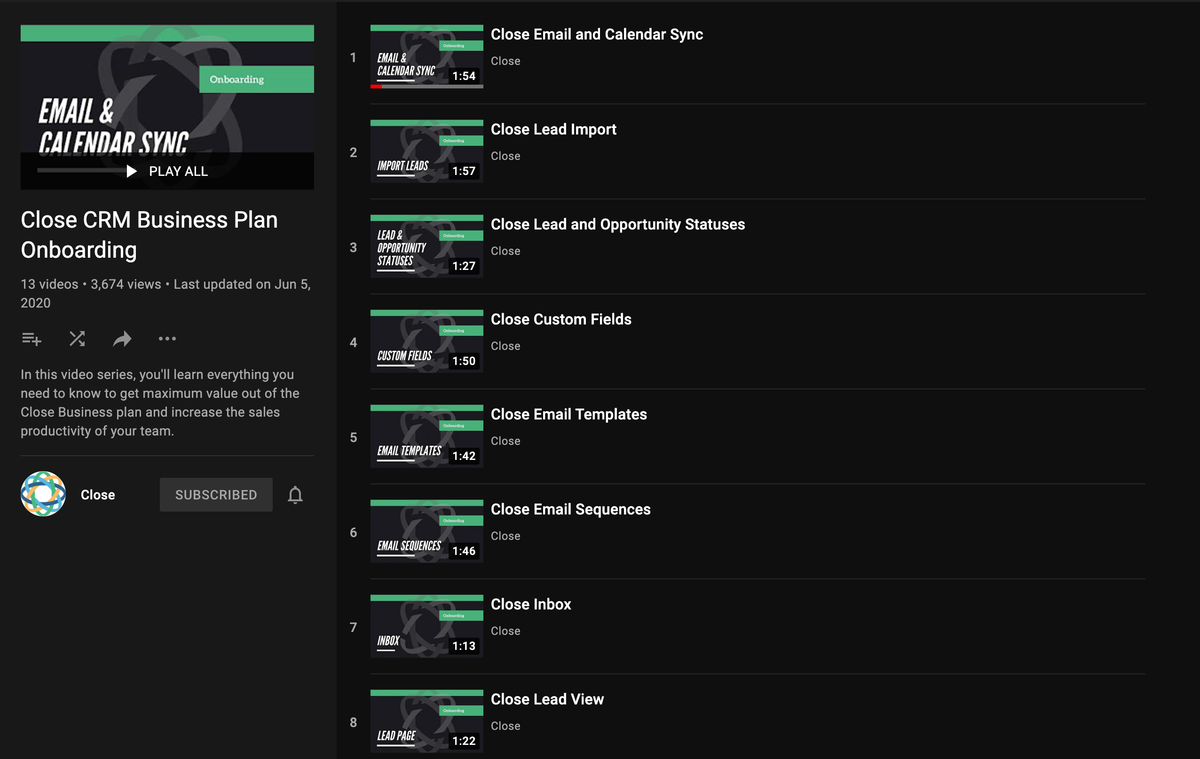Open Close Lead and Opportunity Statuses title

618,224
